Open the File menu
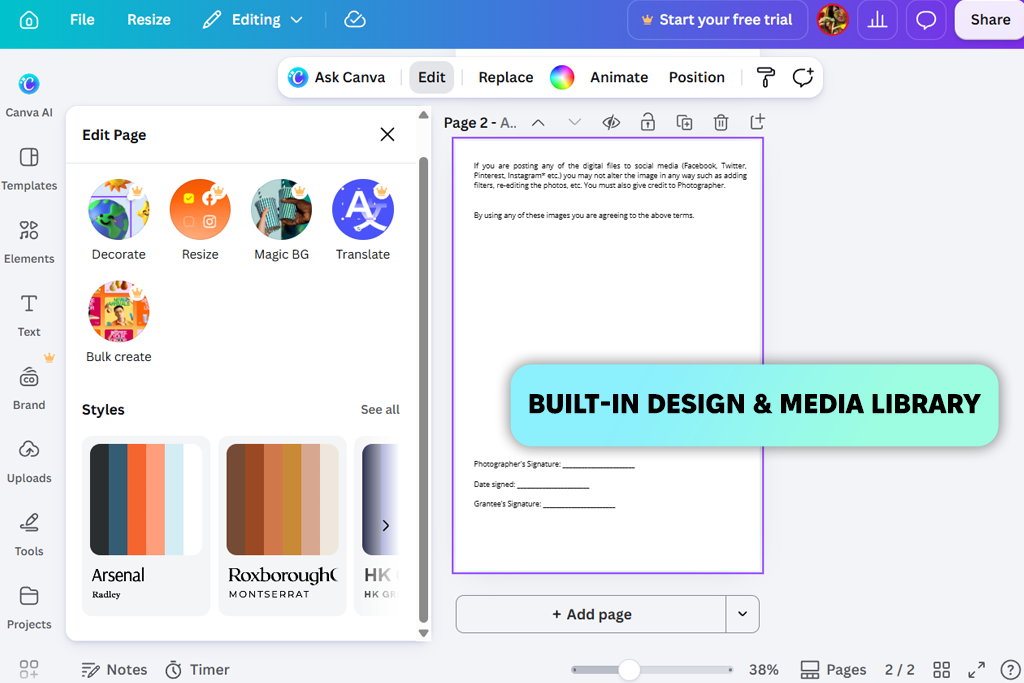This screenshot has height=683, width=1024. point(82,20)
